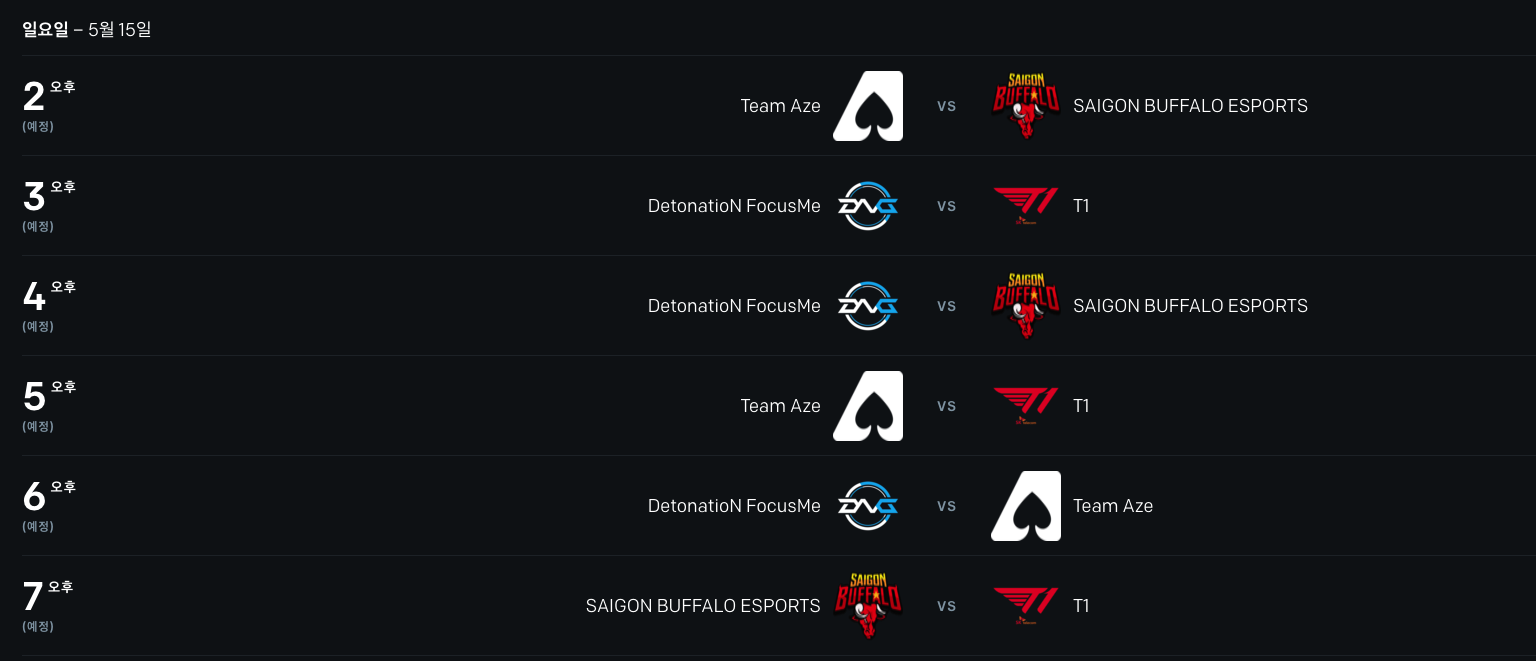Viewport: 1536px width, 661px height.
Task: Open Team Aze name in 2 PM match
Action: pos(780,106)
